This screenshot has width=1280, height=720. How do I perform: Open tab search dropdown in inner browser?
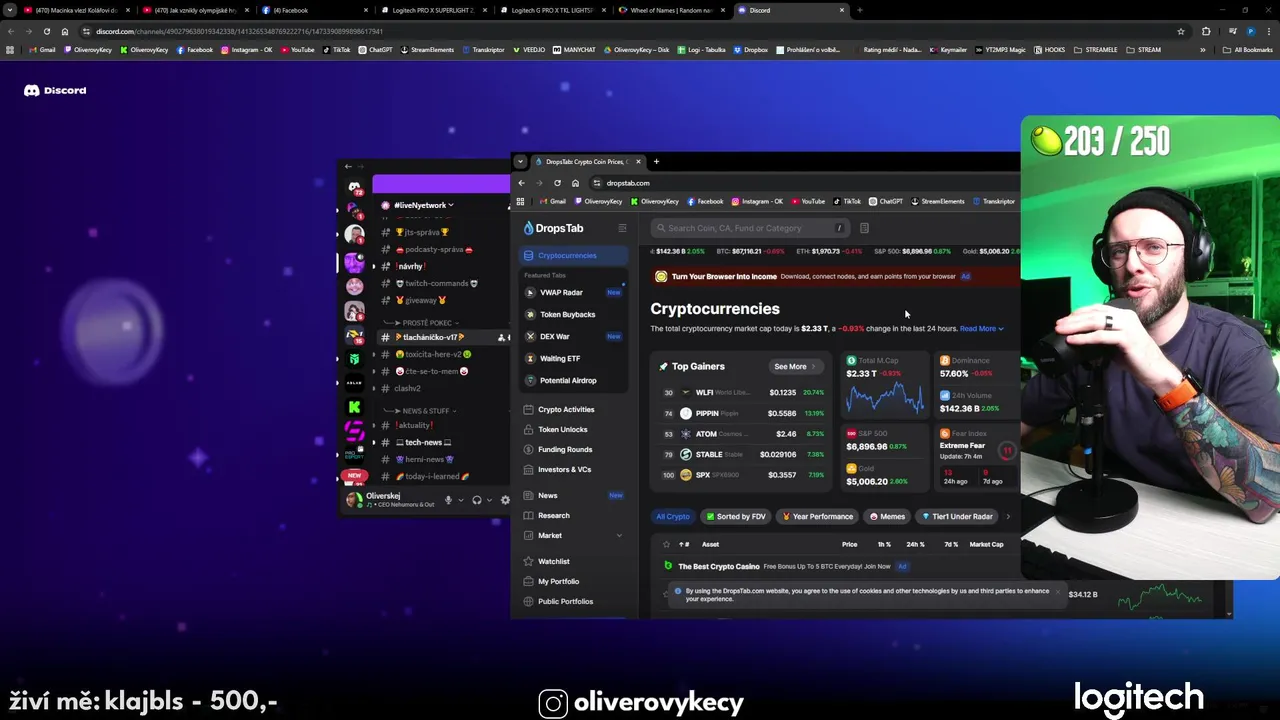520,161
